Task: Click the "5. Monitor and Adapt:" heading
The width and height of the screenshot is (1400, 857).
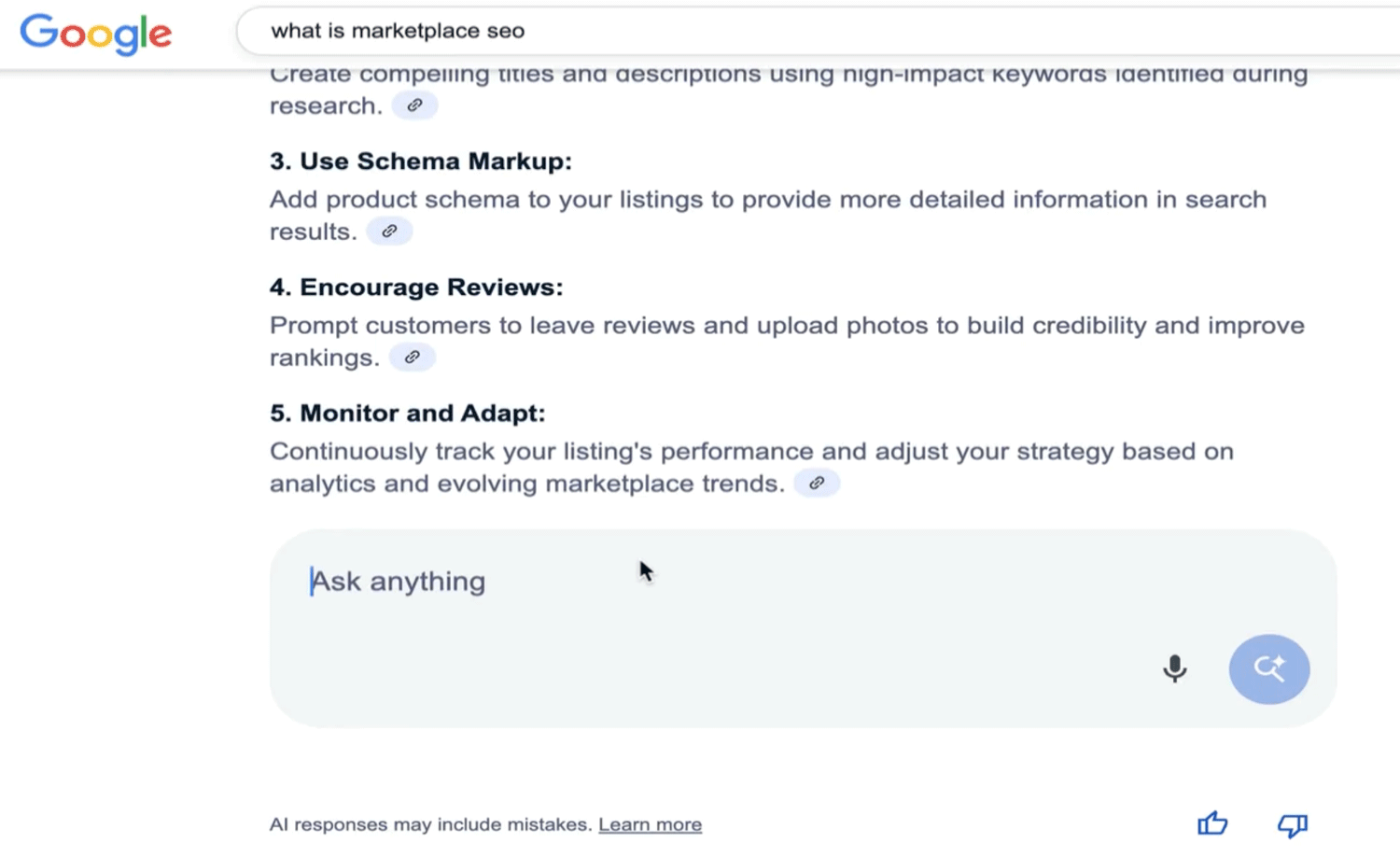Action: (407, 414)
